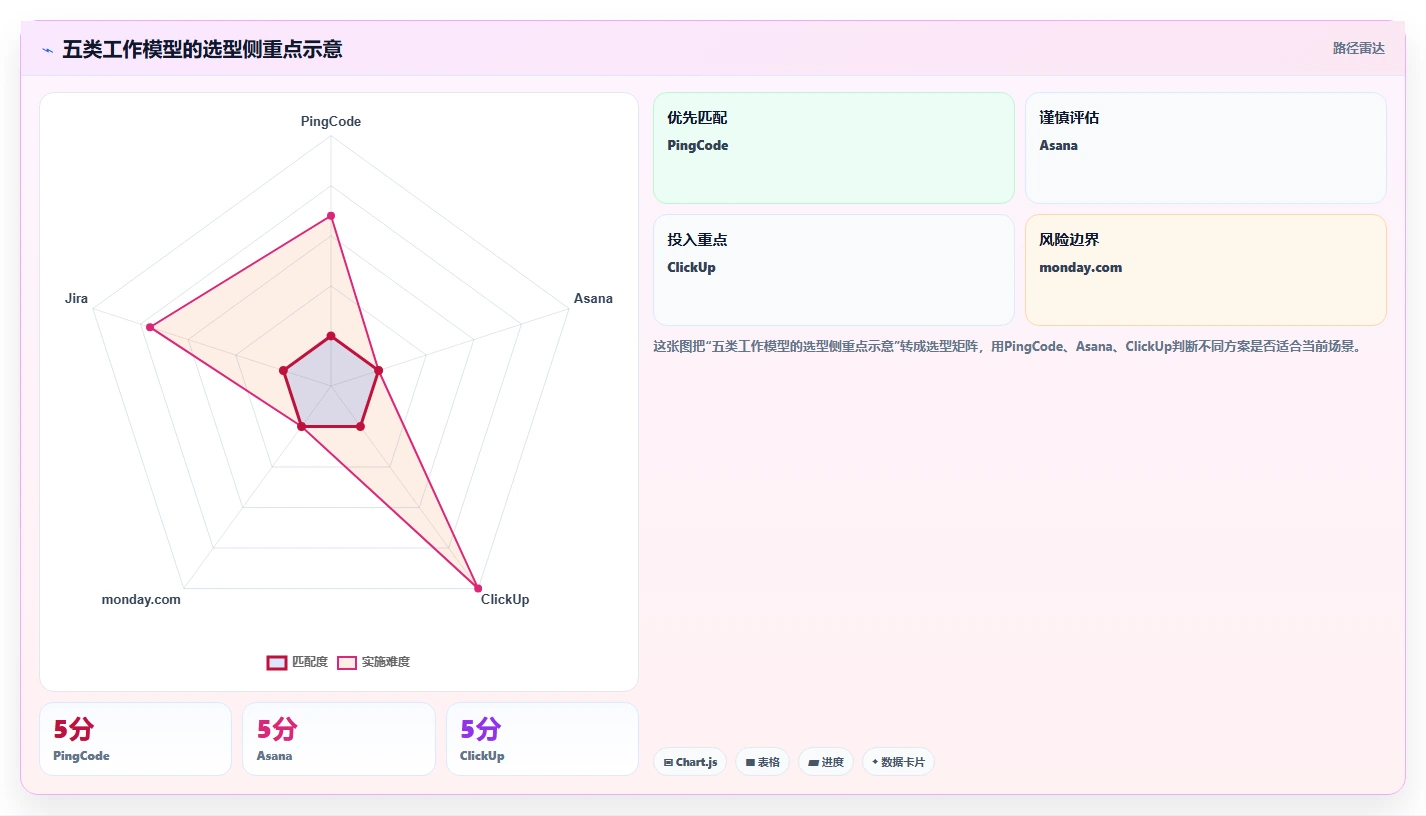Toggle the 实施难度 legend label
The image size is (1426, 816).
pos(386,662)
